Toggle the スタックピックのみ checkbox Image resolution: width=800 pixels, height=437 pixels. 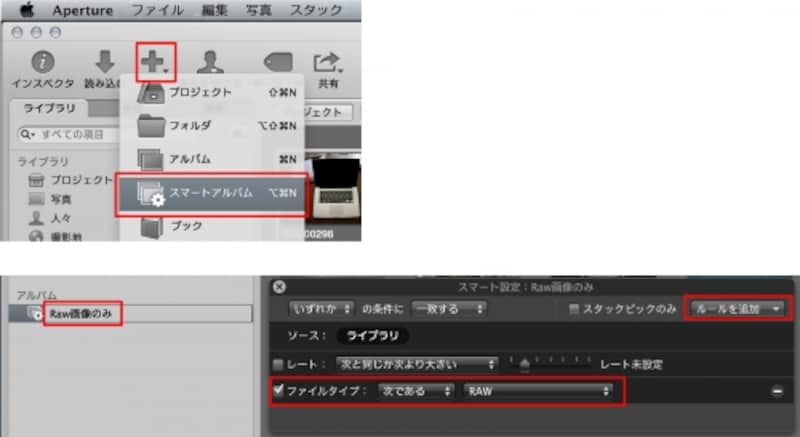(x=574, y=309)
